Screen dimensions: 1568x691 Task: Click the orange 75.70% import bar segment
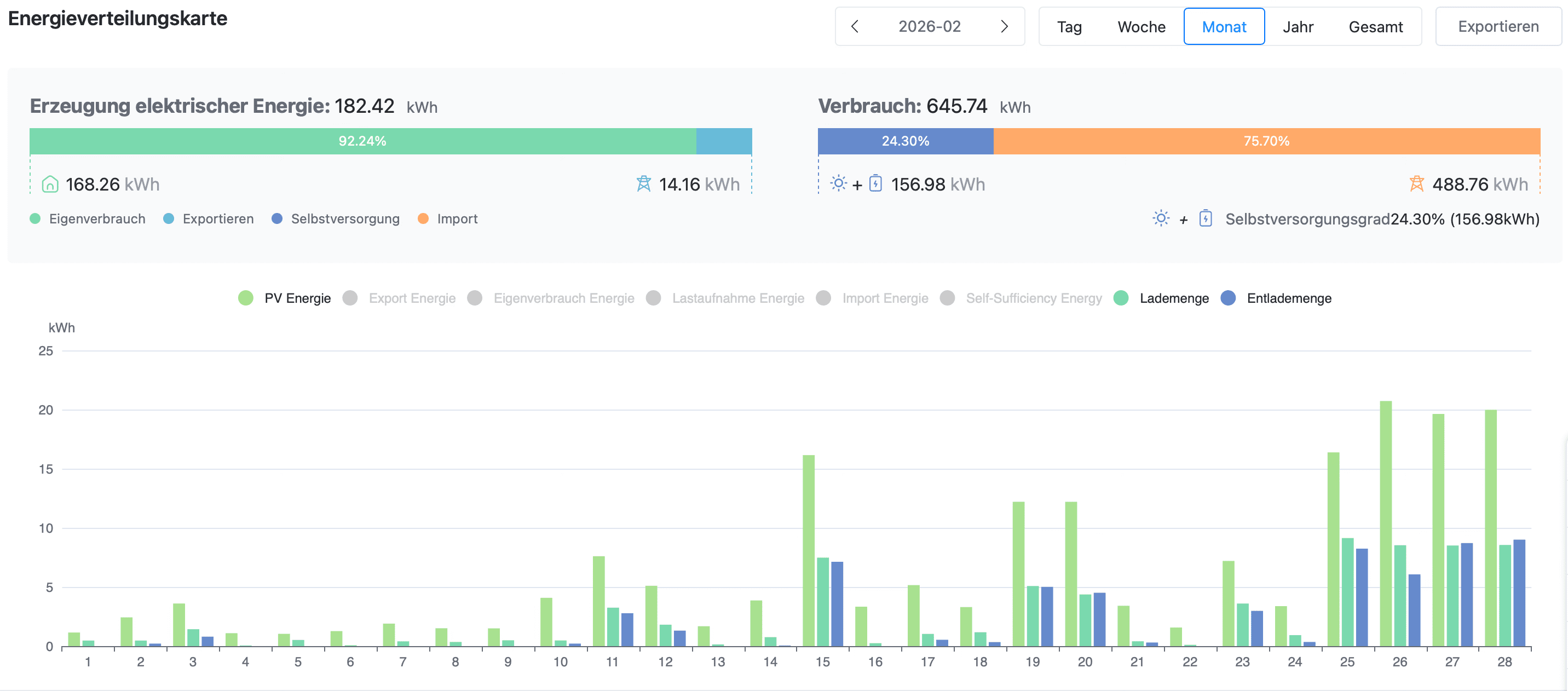(1266, 141)
